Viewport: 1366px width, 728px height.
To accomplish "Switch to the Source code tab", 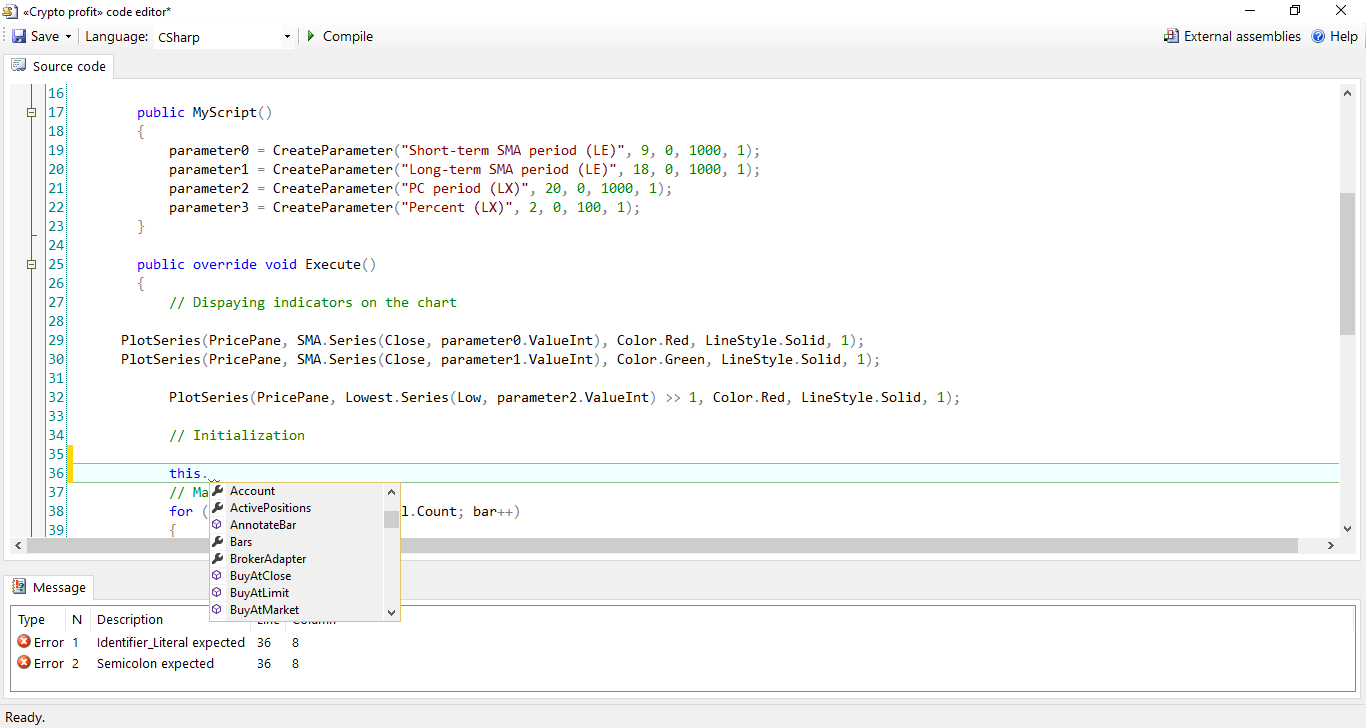I will click(x=59, y=66).
